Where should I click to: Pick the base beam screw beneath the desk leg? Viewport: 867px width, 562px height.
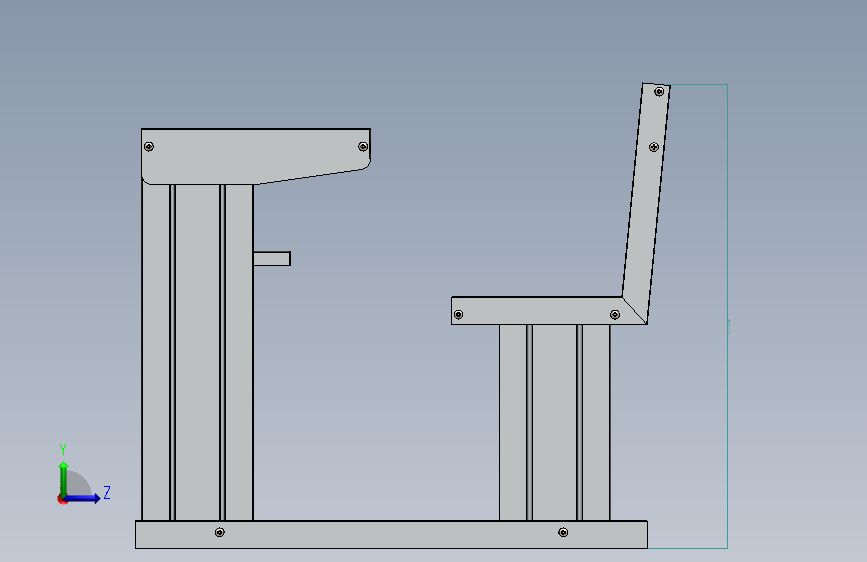(x=220, y=532)
